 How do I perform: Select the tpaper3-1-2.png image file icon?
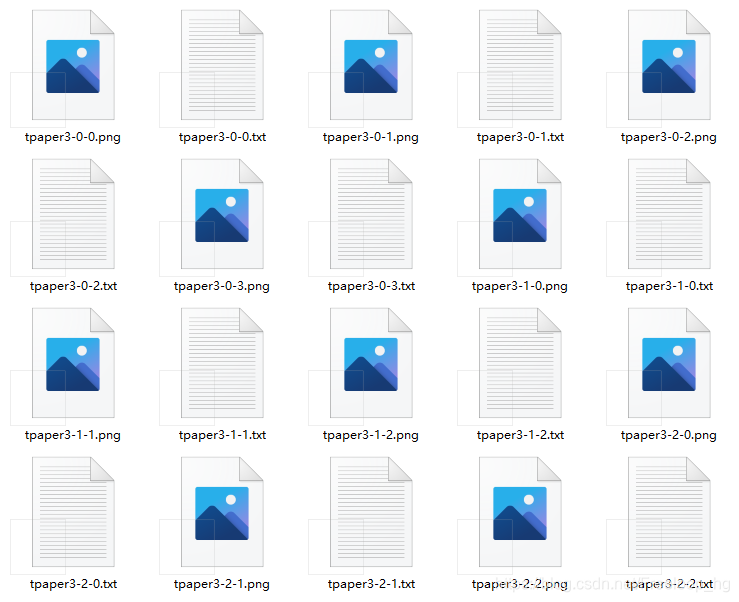point(371,363)
